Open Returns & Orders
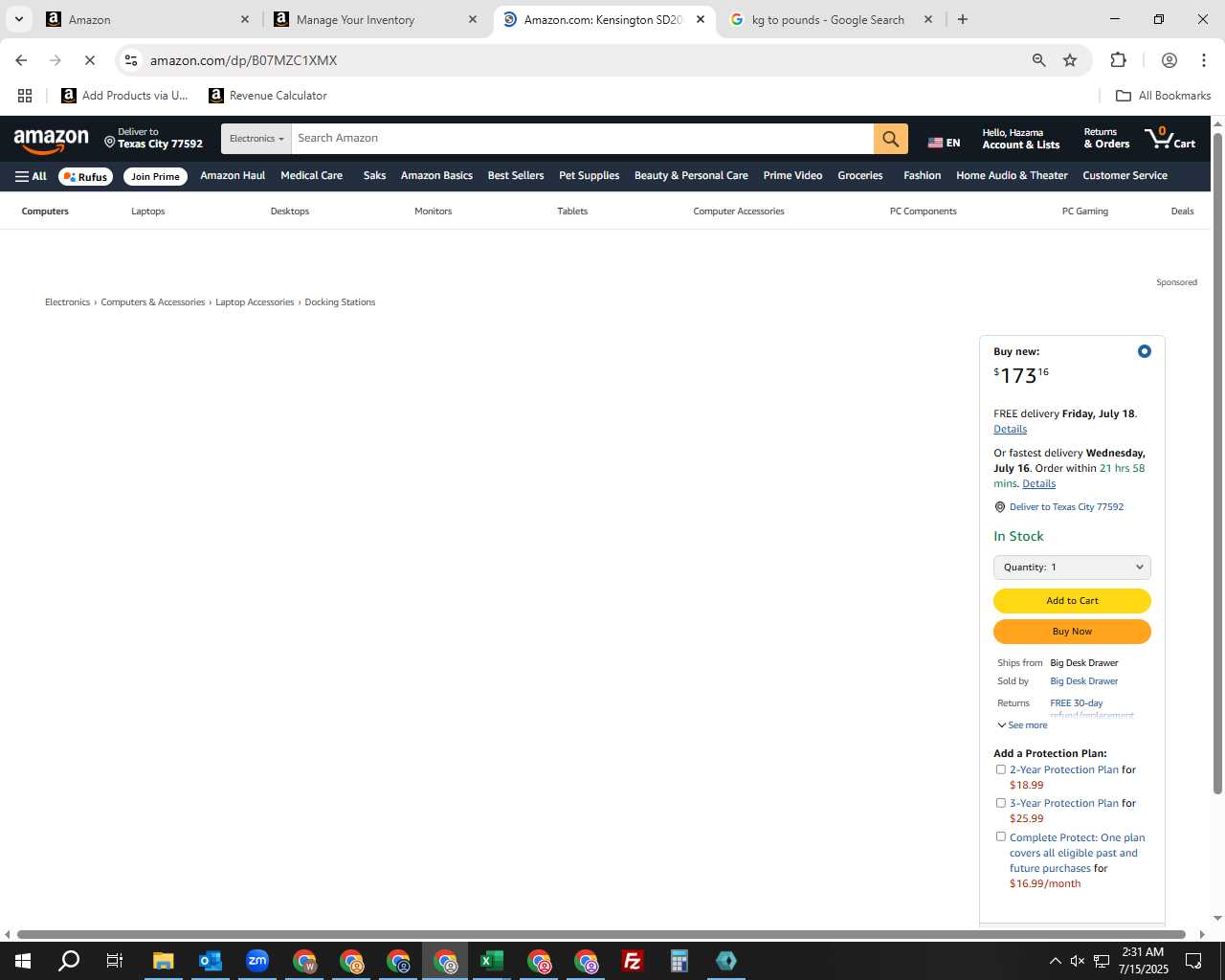 tap(1106, 139)
